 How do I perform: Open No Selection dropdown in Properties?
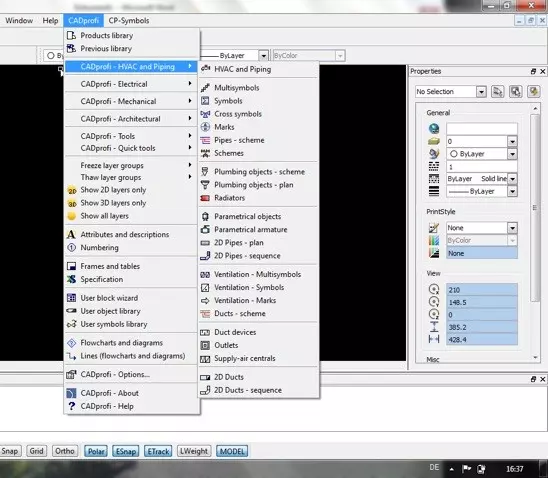click(481, 92)
